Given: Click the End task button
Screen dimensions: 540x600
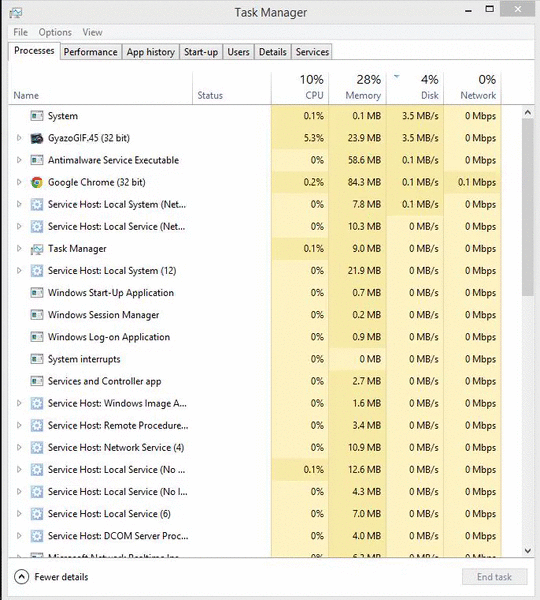Looking at the screenshot, I should click(x=494, y=577).
